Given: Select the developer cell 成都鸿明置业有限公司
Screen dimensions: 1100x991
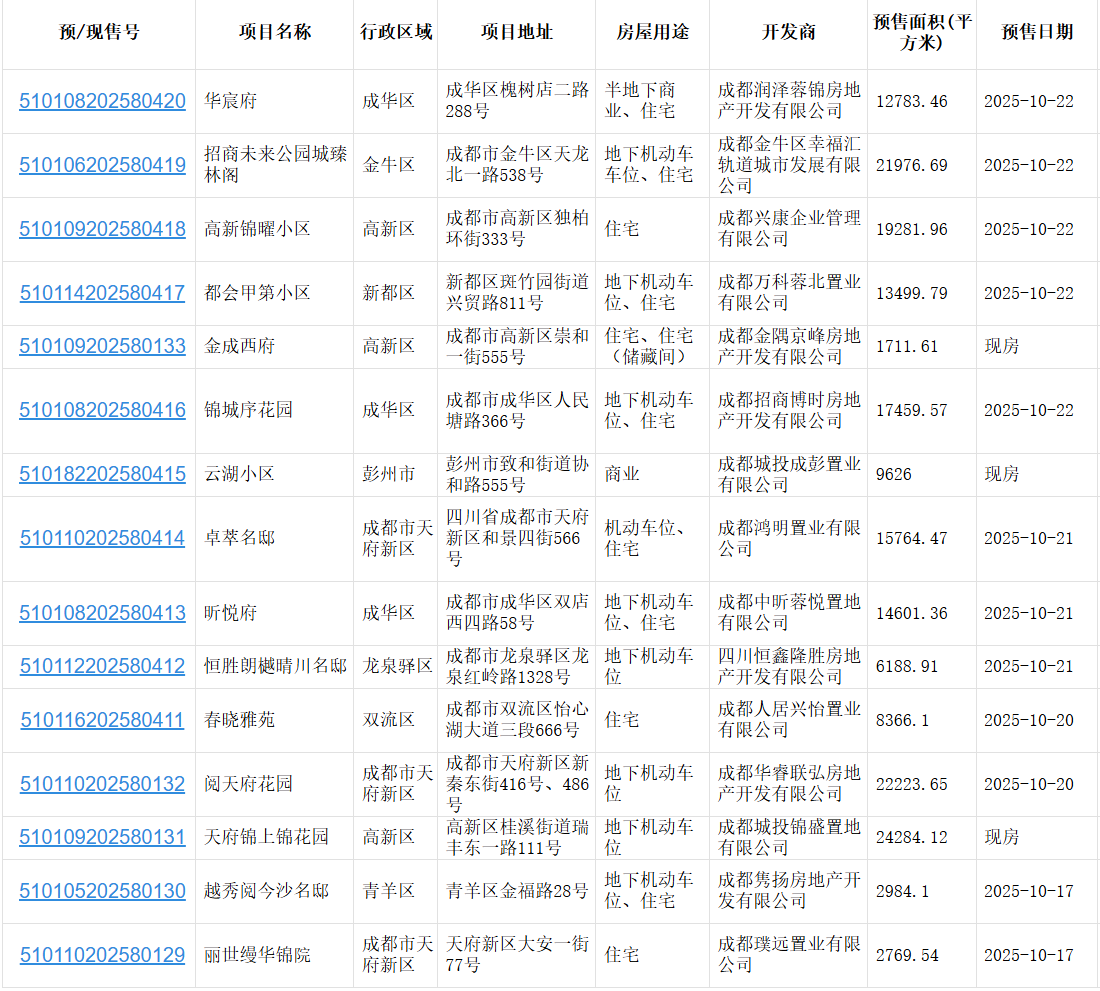Looking at the screenshot, I should (x=789, y=538).
